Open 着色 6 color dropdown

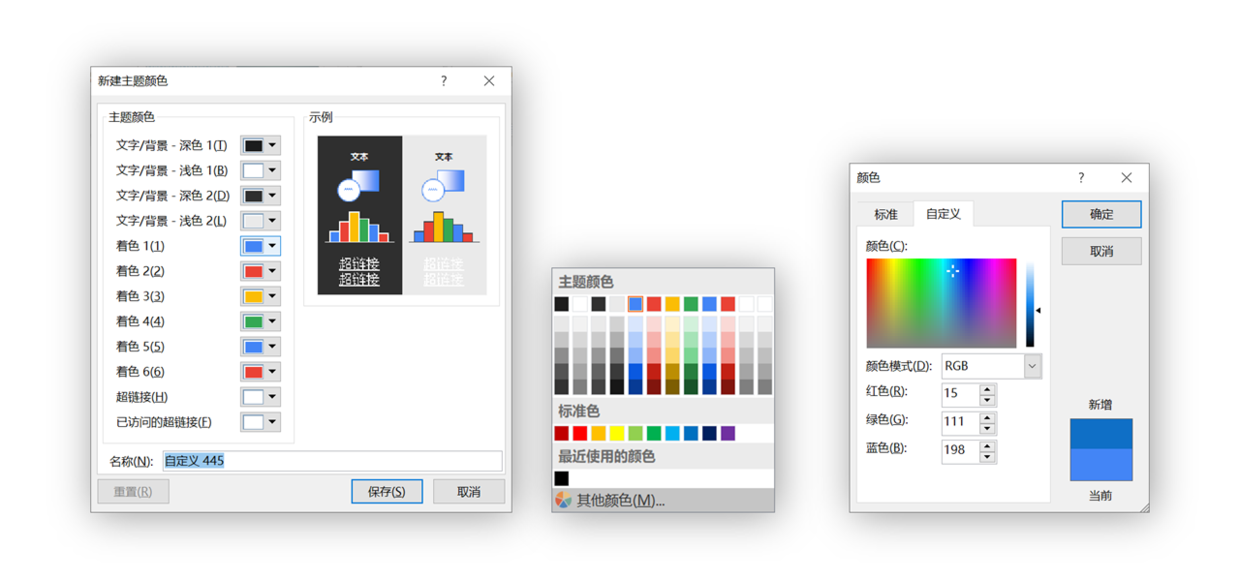[260, 372]
